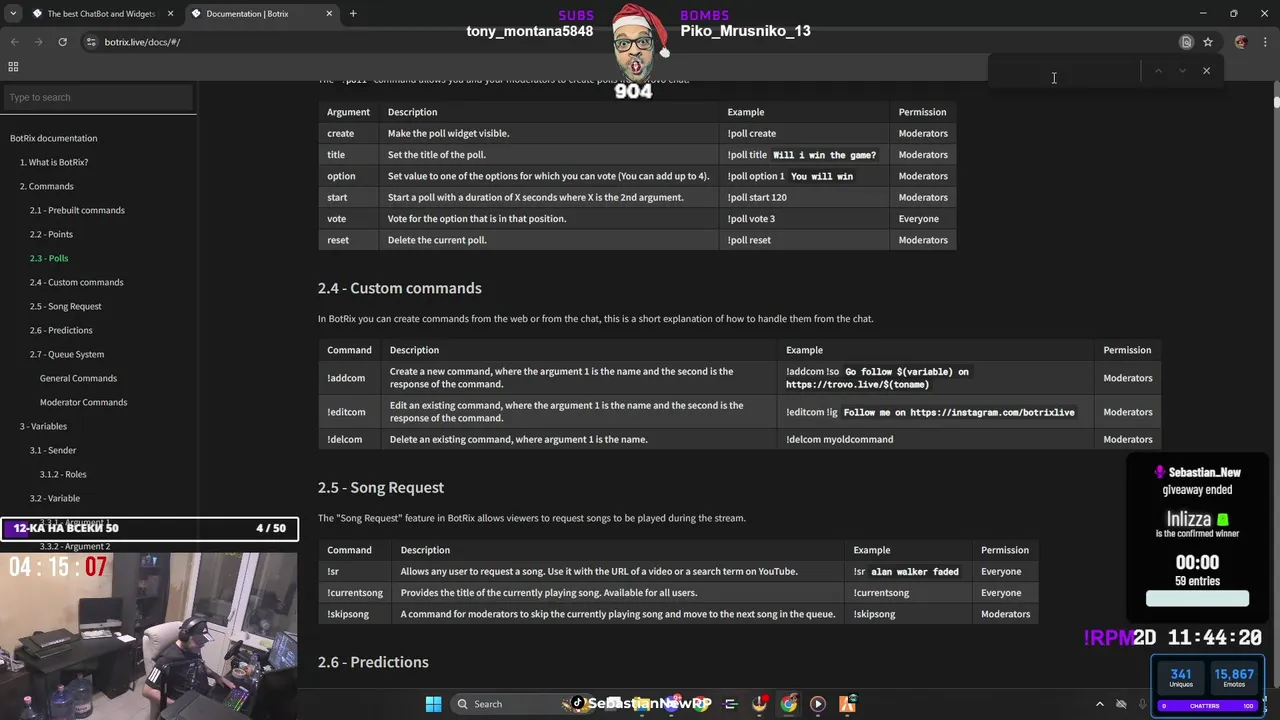Click the '2.5 - Song Request' heading
This screenshot has height=720, width=1280.
381,488
